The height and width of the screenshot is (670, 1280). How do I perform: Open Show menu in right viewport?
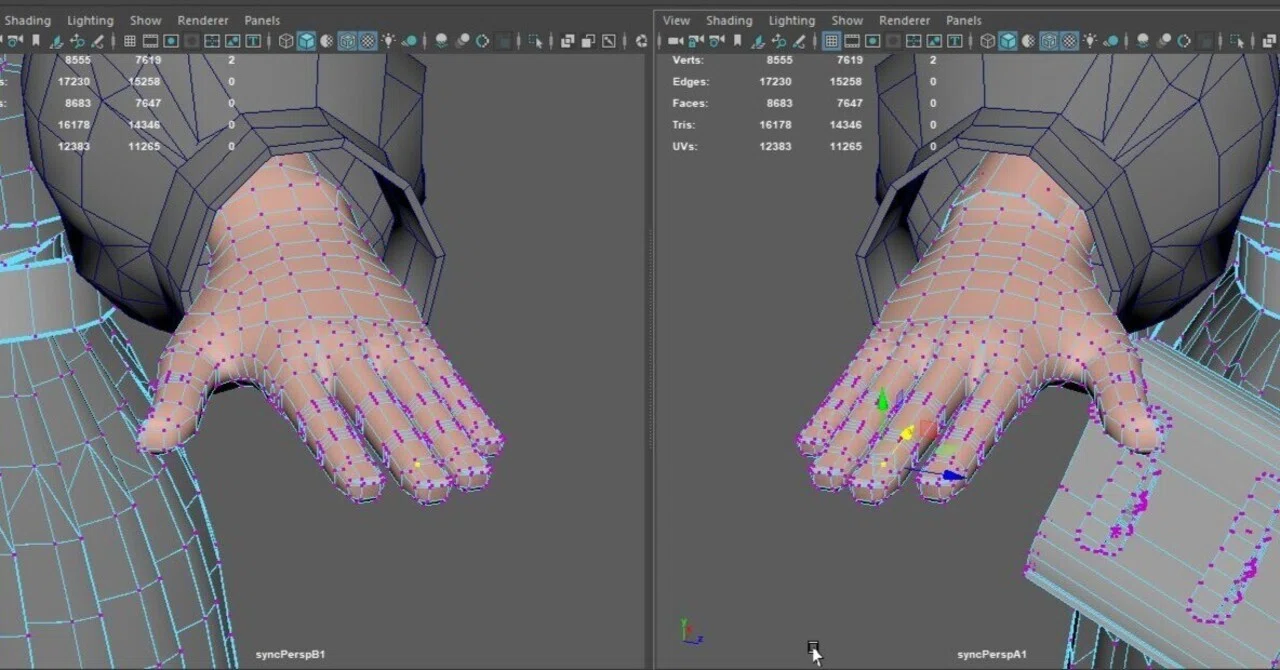(x=847, y=20)
